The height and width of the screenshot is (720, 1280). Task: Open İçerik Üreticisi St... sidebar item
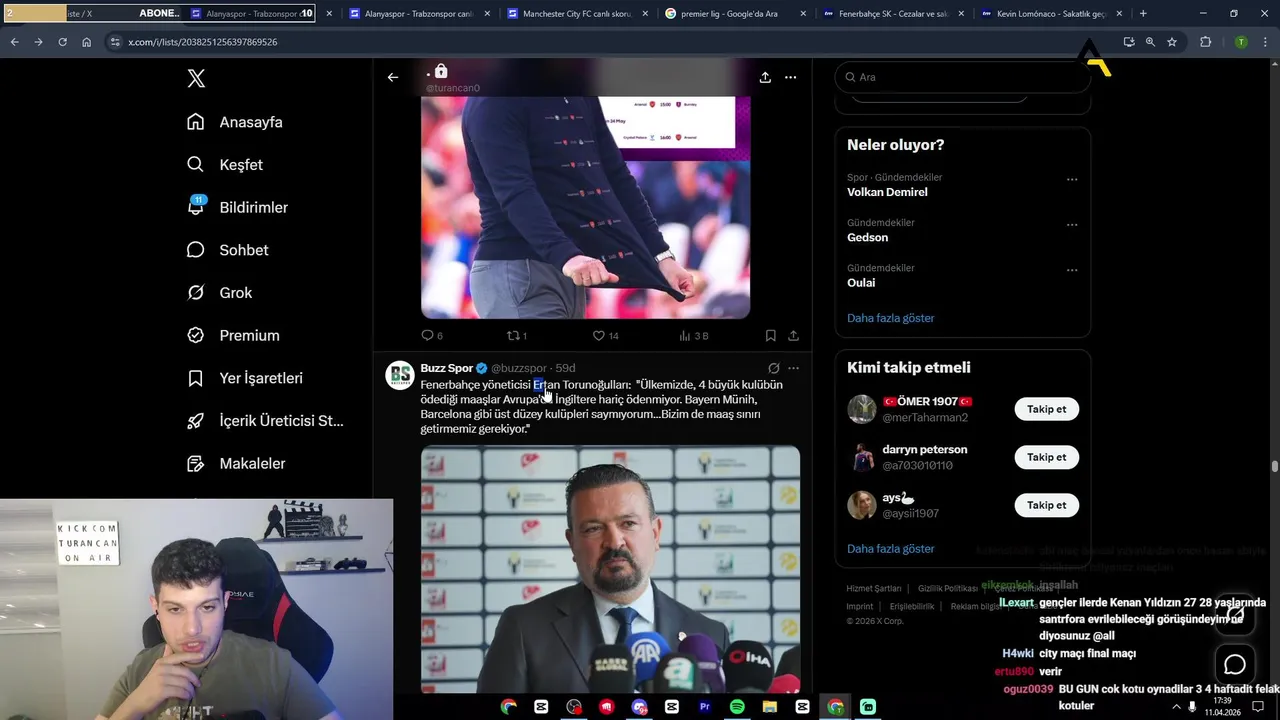tap(265, 421)
